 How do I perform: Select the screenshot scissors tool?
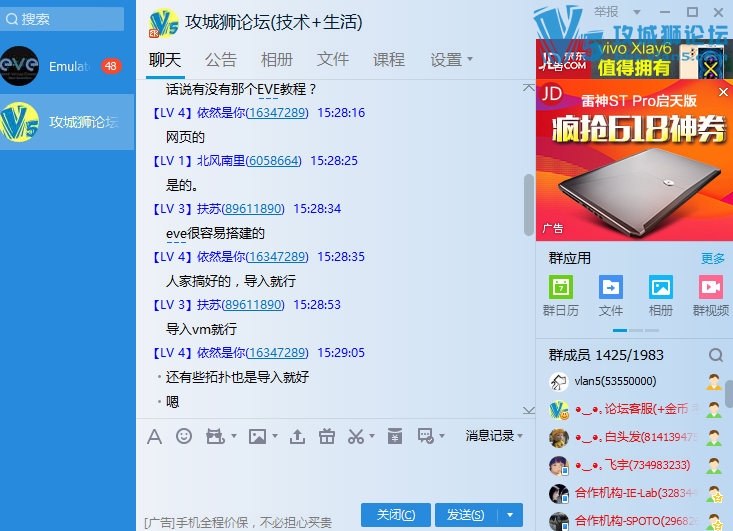(x=356, y=436)
